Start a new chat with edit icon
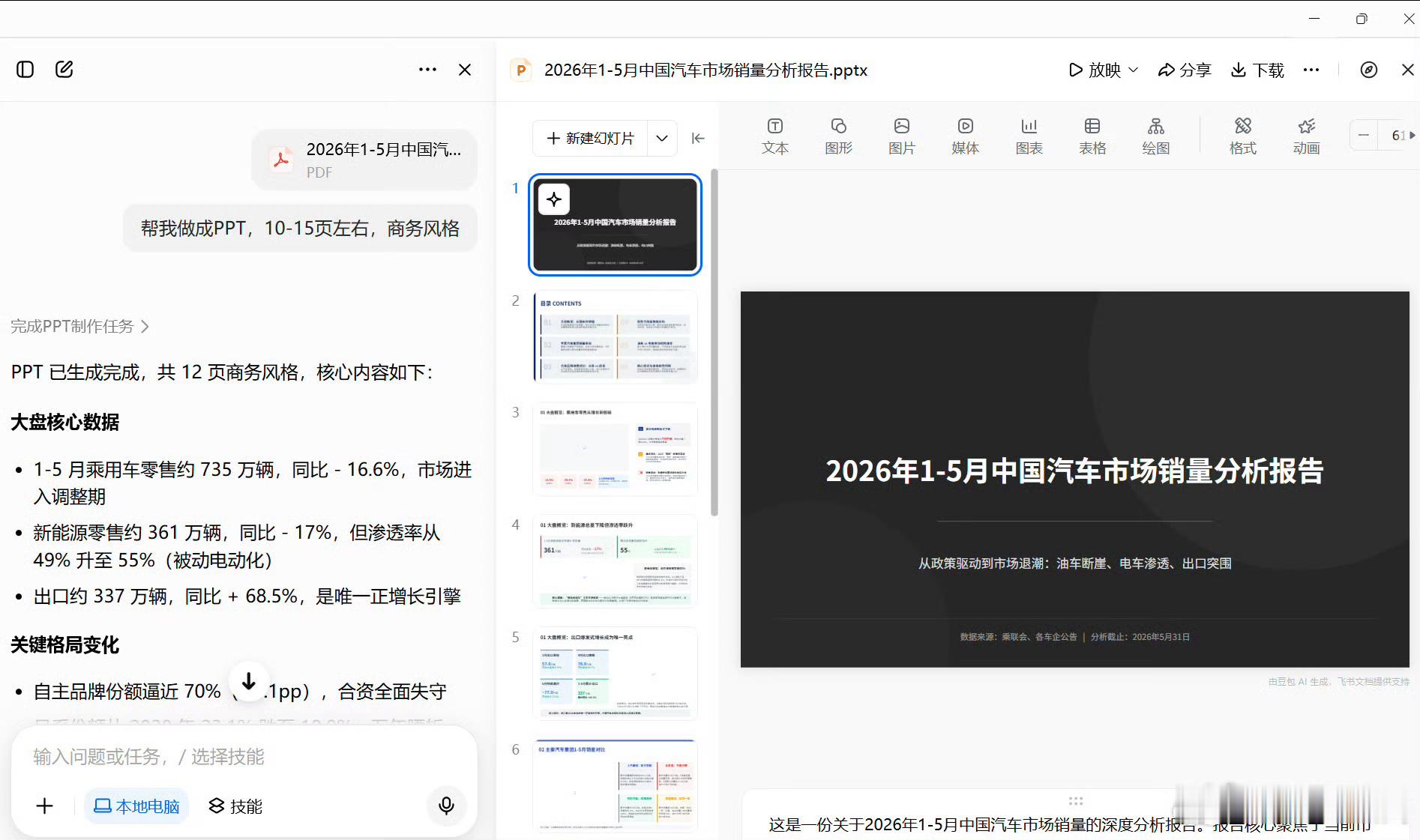1420x840 pixels. (x=64, y=70)
